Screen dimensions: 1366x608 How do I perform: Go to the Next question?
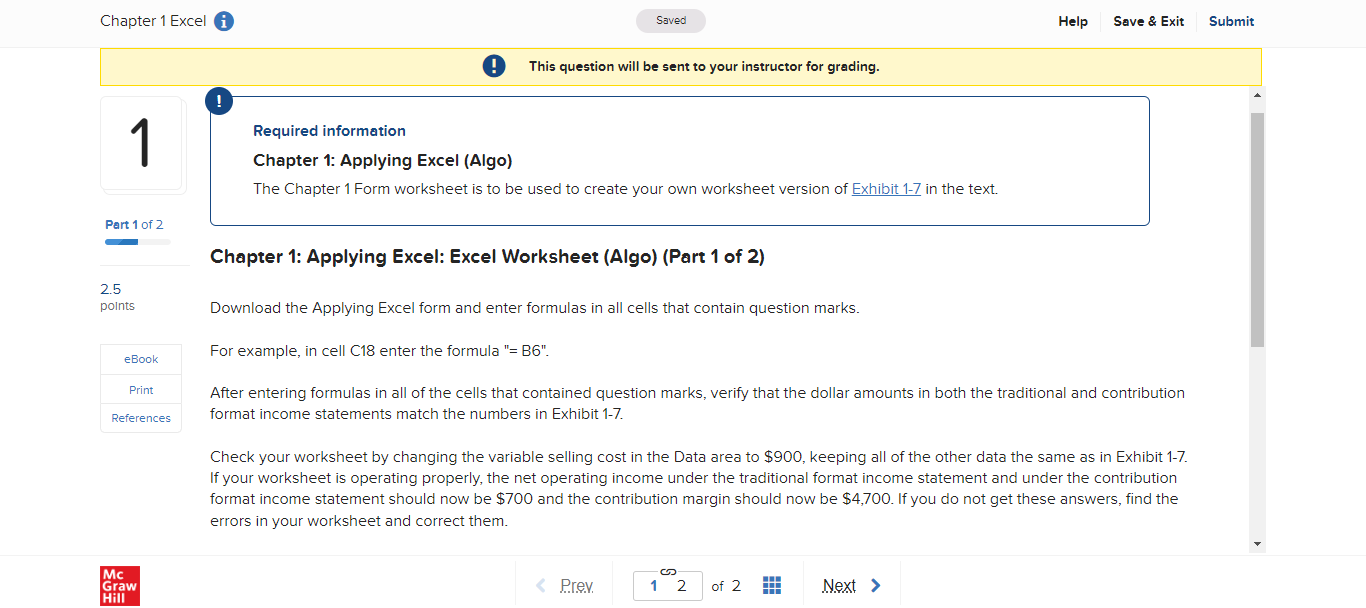coord(840,585)
